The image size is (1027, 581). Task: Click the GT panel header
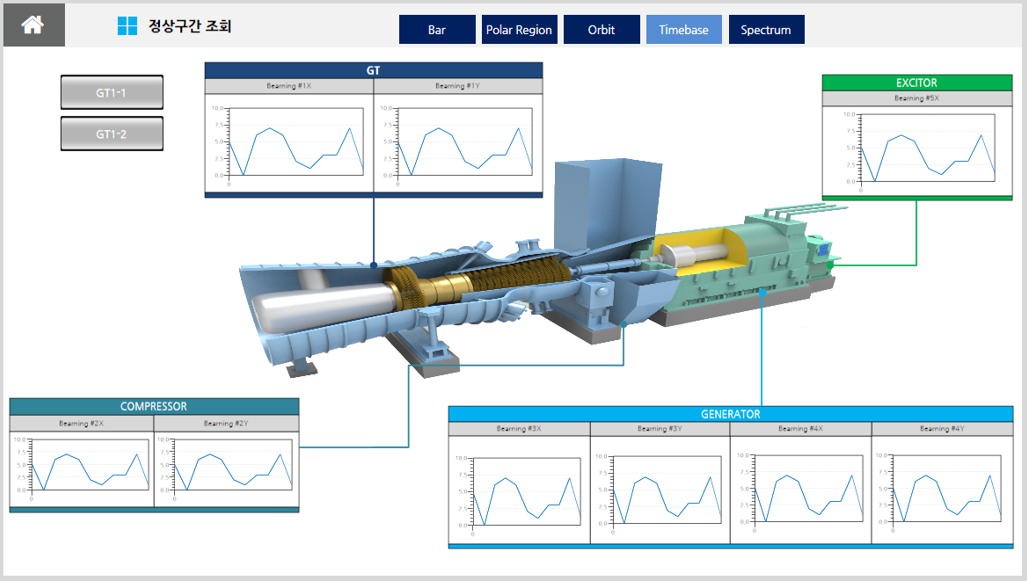click(373, 70)
